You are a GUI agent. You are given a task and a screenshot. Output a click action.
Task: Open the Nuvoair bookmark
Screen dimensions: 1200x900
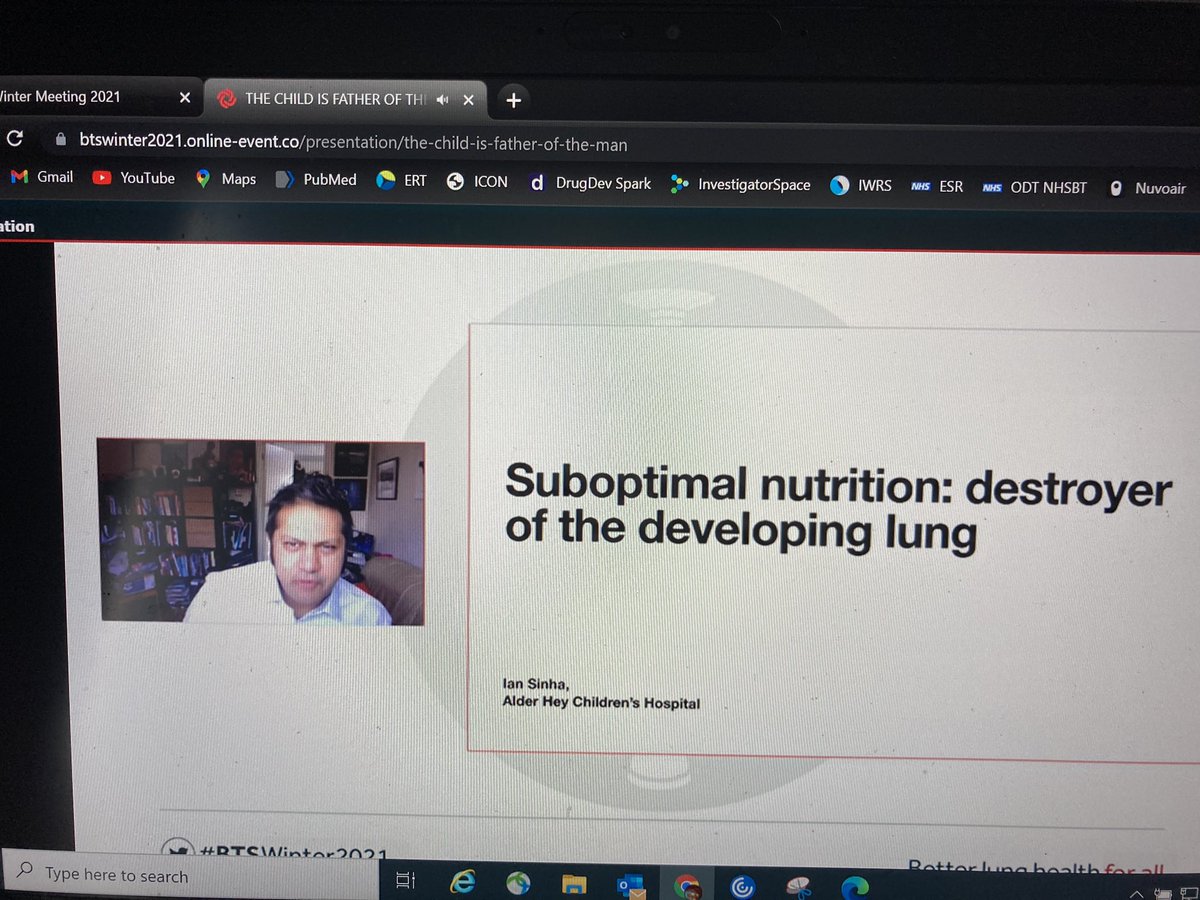[1147, 189]
